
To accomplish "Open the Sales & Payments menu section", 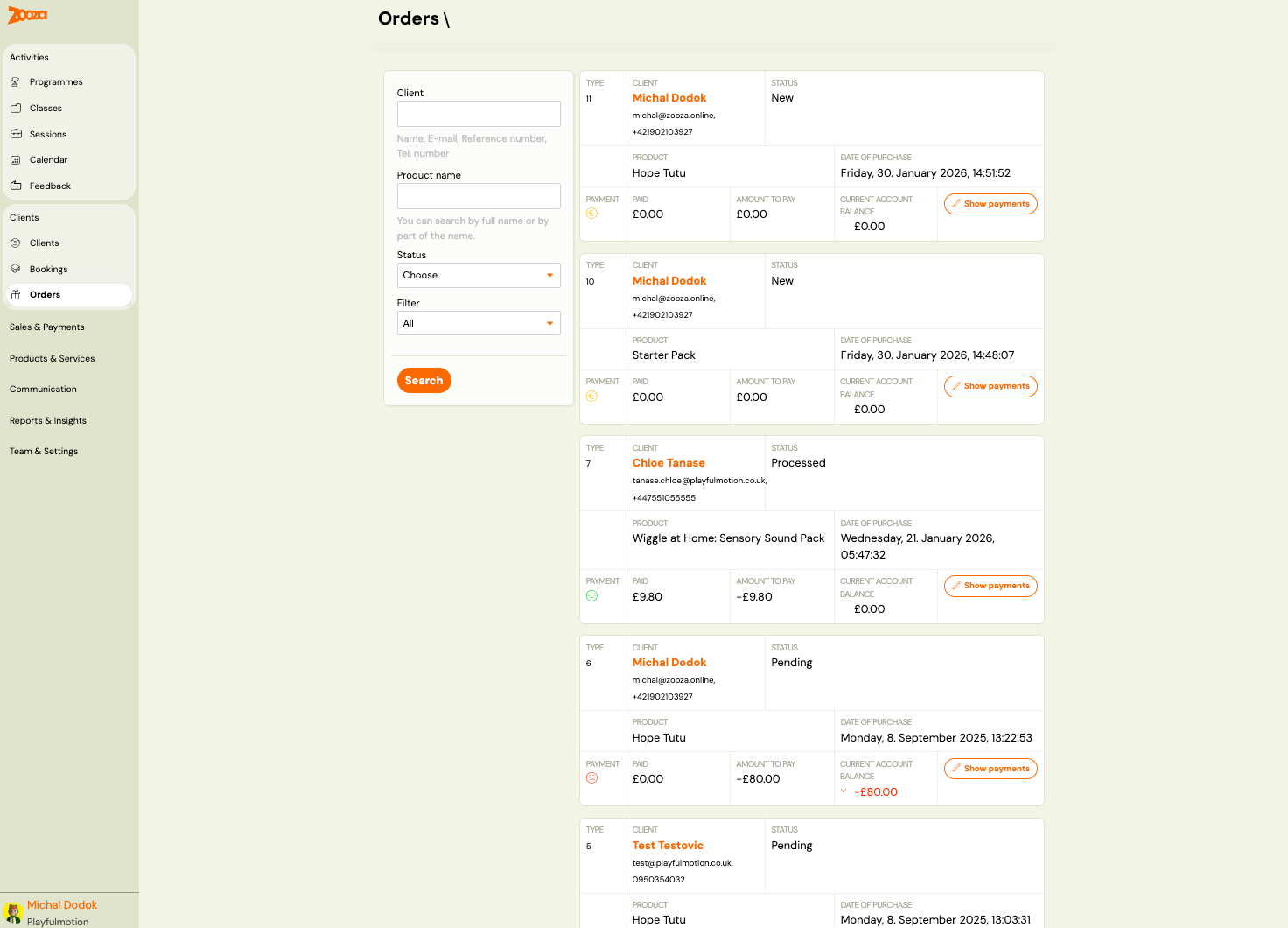I will pos(47,327).
